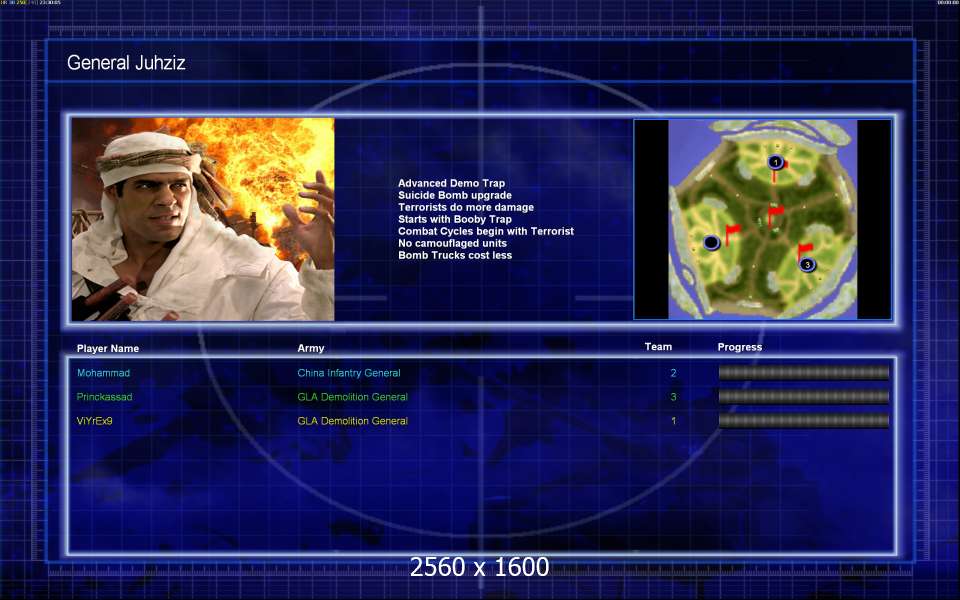
Task: Click the red flag beside marker 3
Action: click(x=804, y=250)
